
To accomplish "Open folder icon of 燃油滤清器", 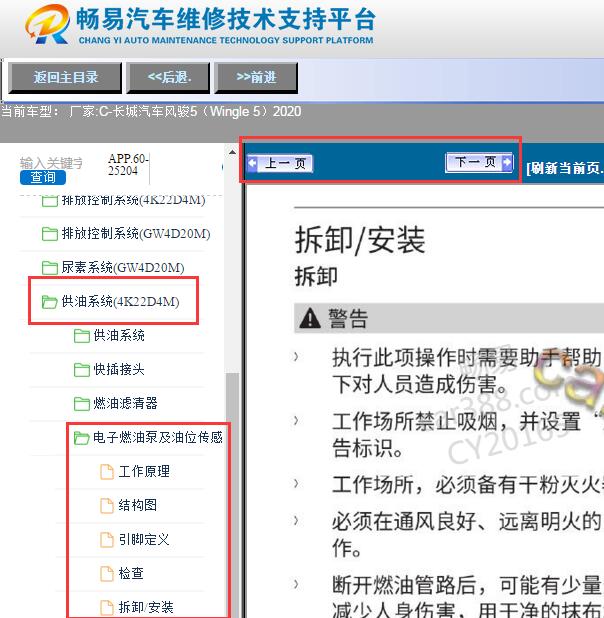I will [82, 404].
